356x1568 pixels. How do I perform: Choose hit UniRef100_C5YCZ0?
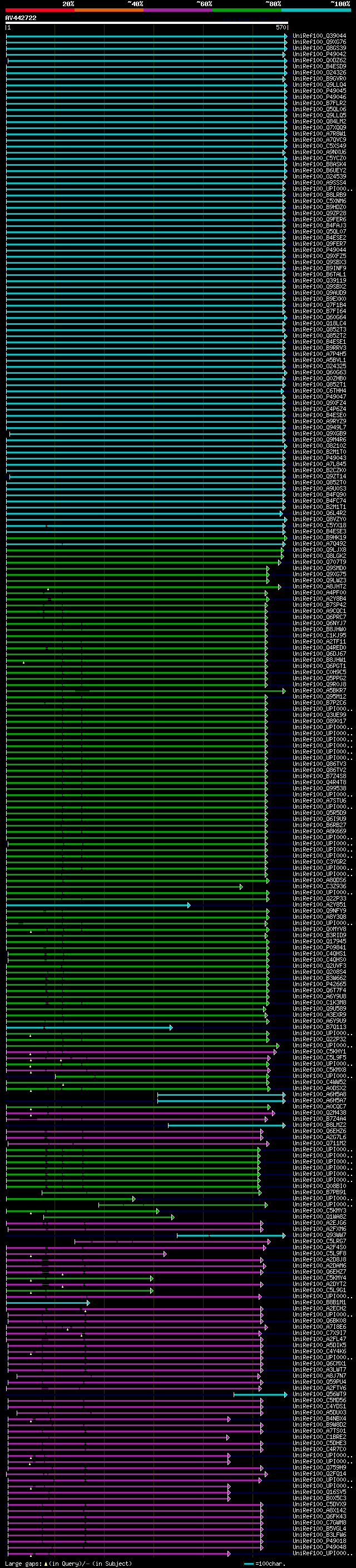pyautogui.click(x=319, y=159)
